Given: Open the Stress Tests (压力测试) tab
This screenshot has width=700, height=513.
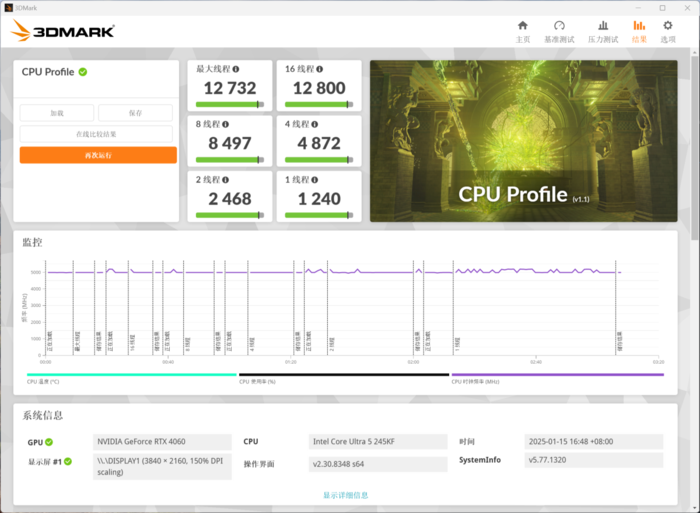Looking at the screenshot, I should pyautogui.click(x=603, y=31).
